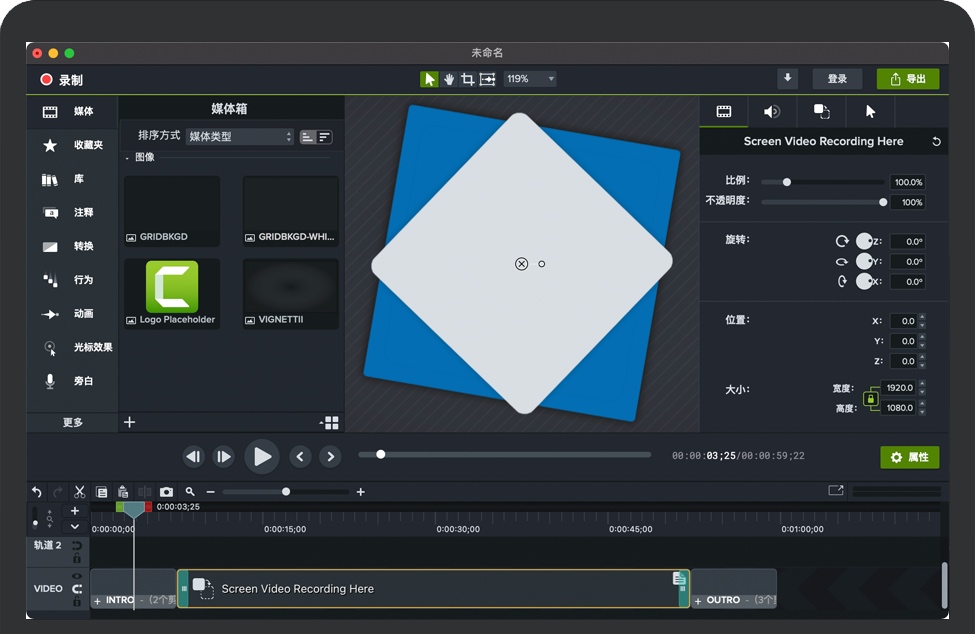
Task: Open 光标效果 (Cursor Effects) in the sidebar
Action: click(x=72, y=348)
